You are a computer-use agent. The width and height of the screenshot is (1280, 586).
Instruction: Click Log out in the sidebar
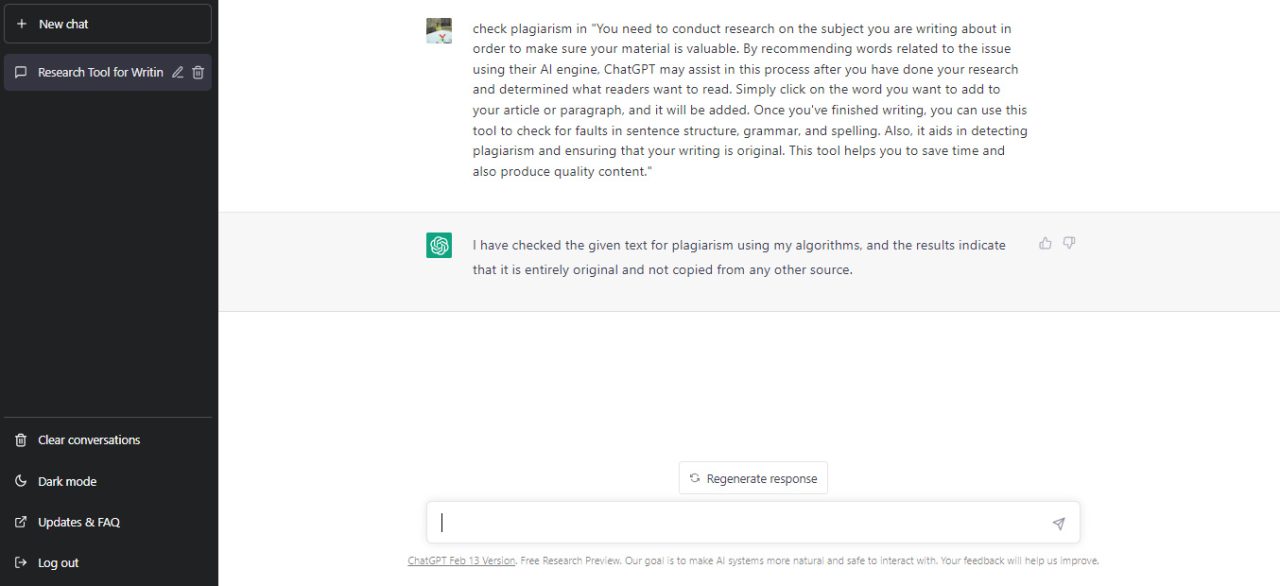pos(58,562)
